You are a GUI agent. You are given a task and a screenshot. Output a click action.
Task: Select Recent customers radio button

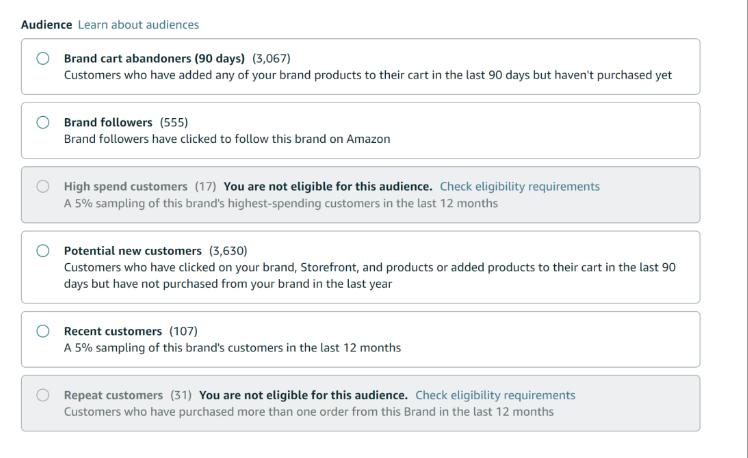[43, 331]
